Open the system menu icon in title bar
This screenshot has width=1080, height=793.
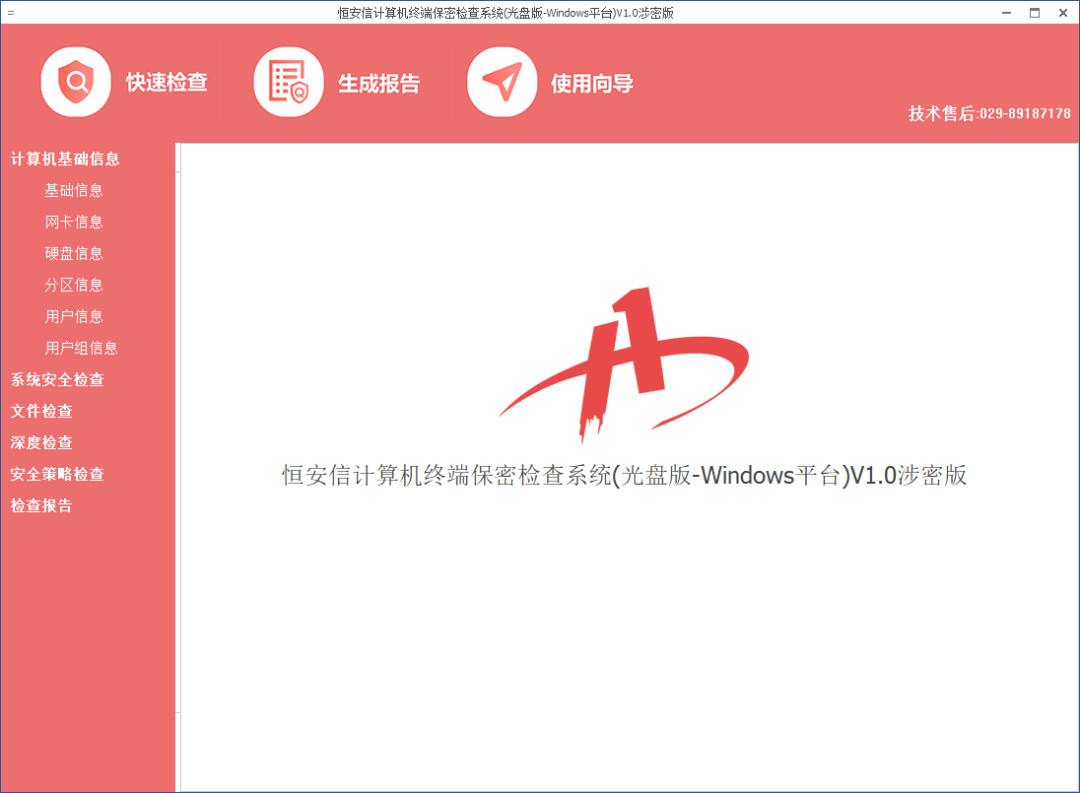[x=11, y=13]
